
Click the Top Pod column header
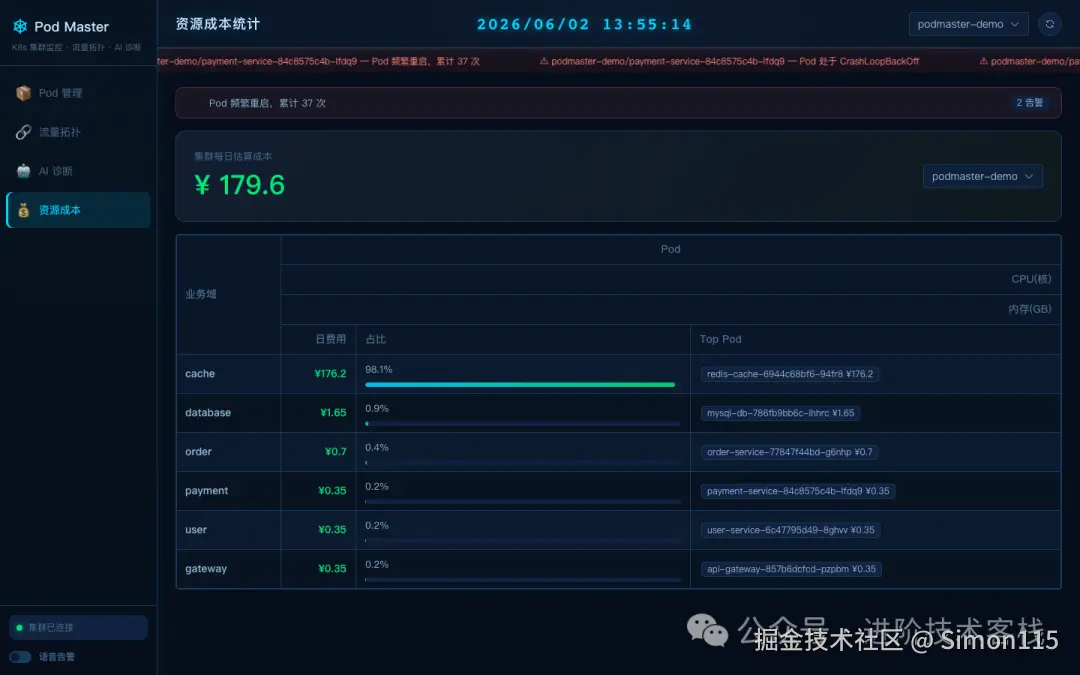point(875,339)
